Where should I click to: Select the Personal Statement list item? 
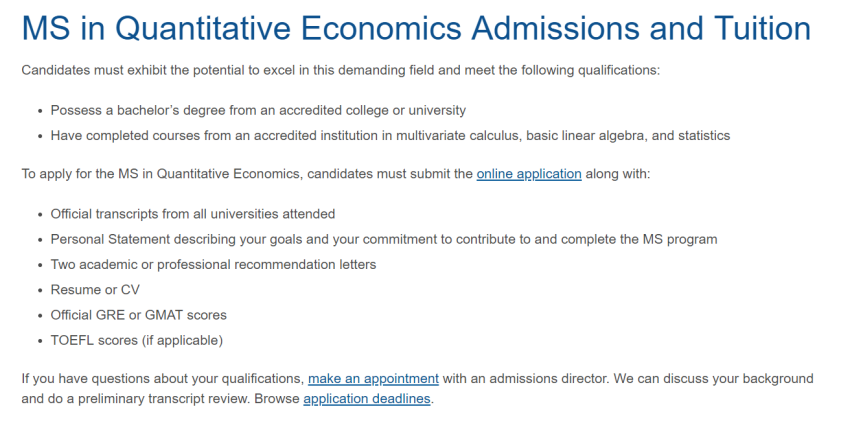click(x=384, y=239)
